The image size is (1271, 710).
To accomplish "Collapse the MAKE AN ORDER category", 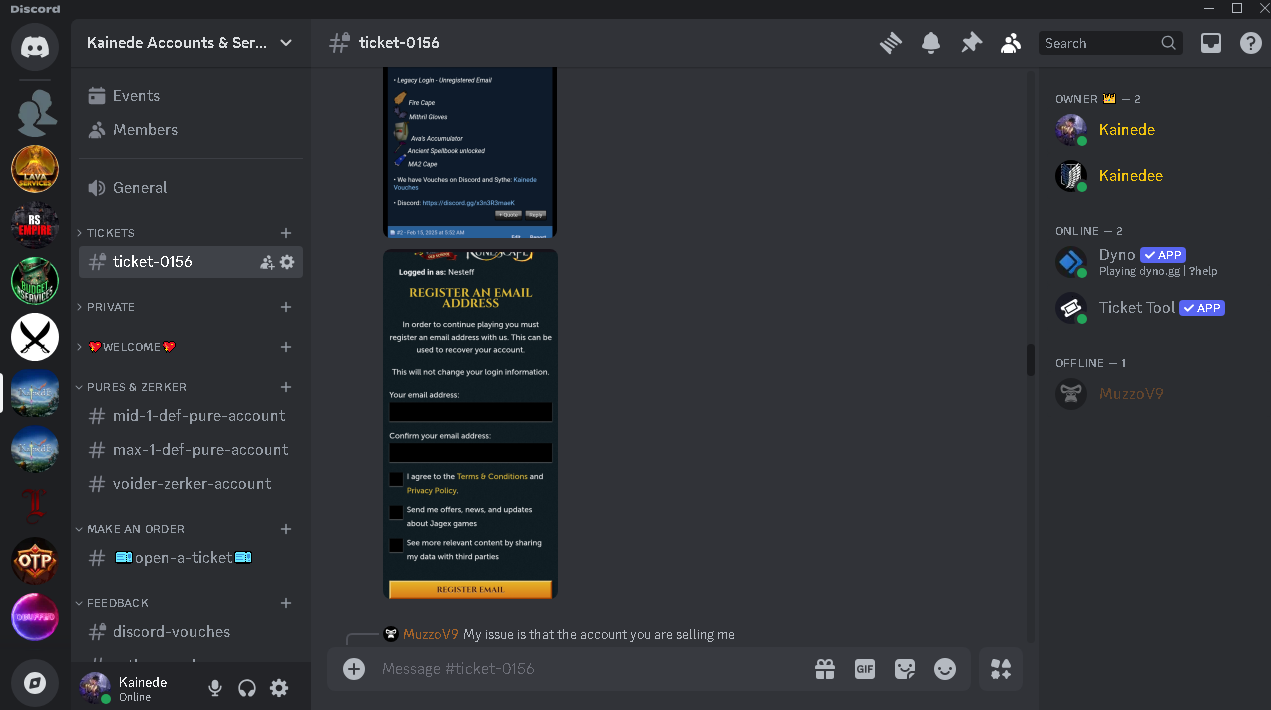I will (135, 529).
